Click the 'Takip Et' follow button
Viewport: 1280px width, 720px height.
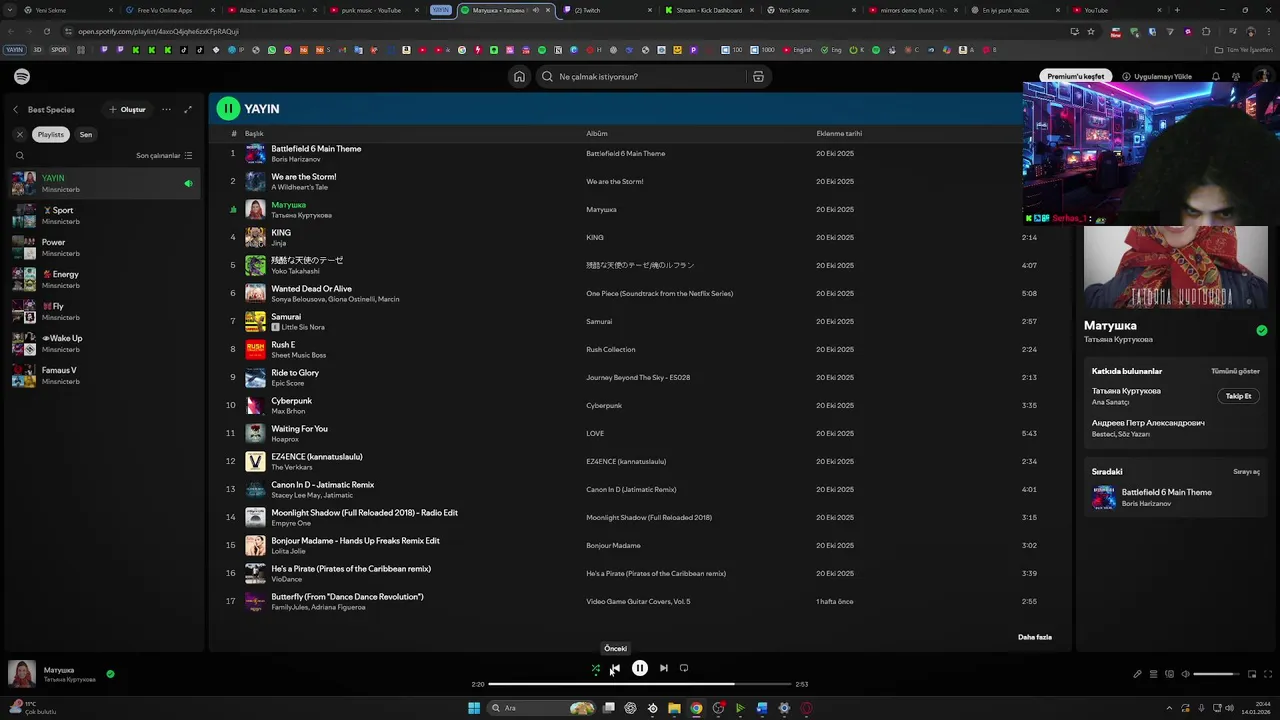click(1239, 396)
